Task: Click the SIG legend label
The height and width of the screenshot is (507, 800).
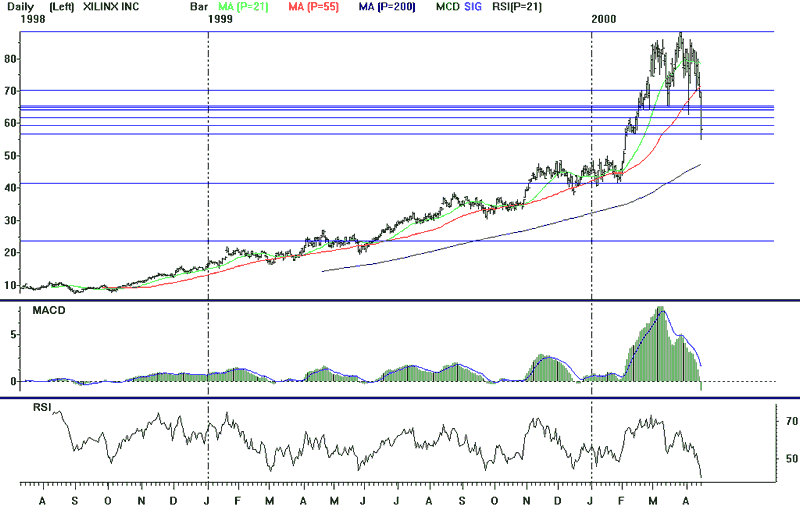Action: point(473,7)
